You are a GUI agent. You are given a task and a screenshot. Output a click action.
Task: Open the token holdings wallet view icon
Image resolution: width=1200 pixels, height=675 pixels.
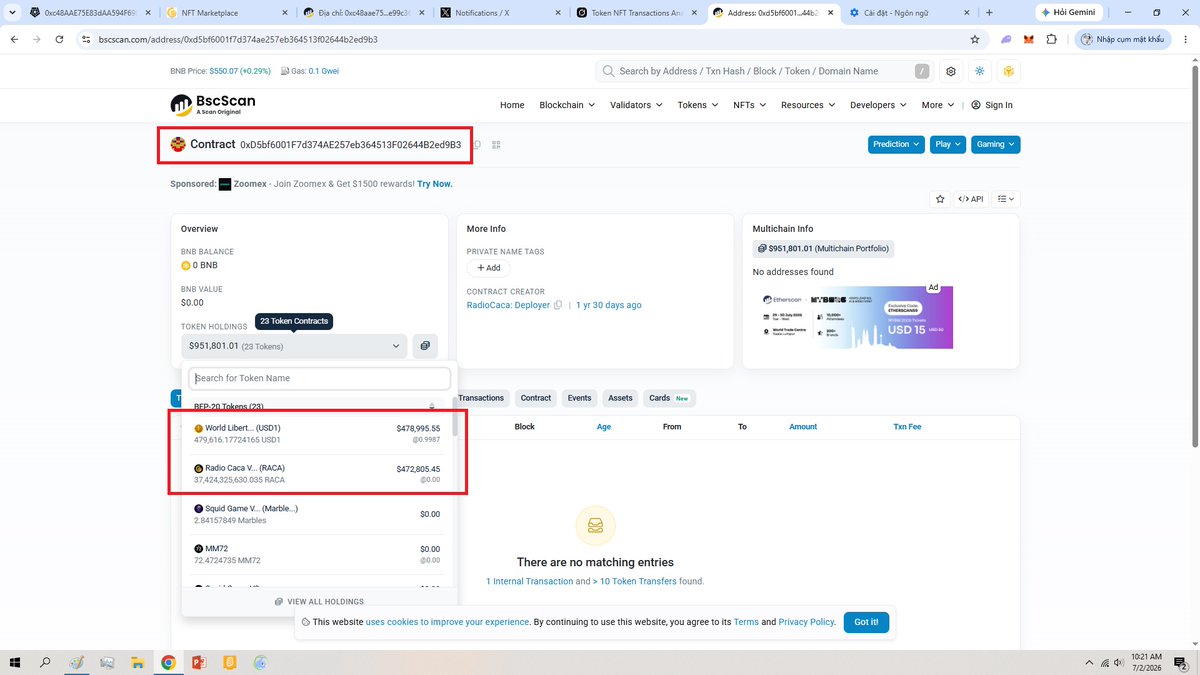[x=425, y=346]
